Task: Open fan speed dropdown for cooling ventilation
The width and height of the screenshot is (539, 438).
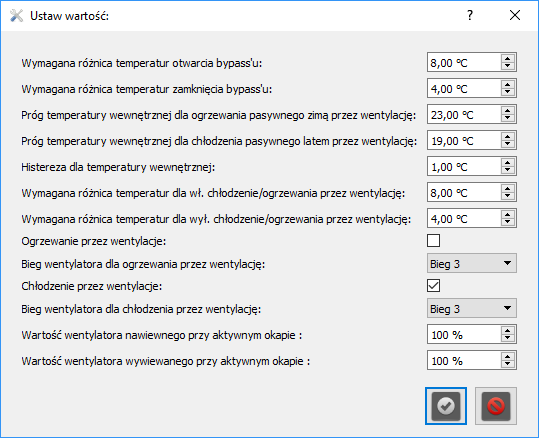Action: coord(472,308)
